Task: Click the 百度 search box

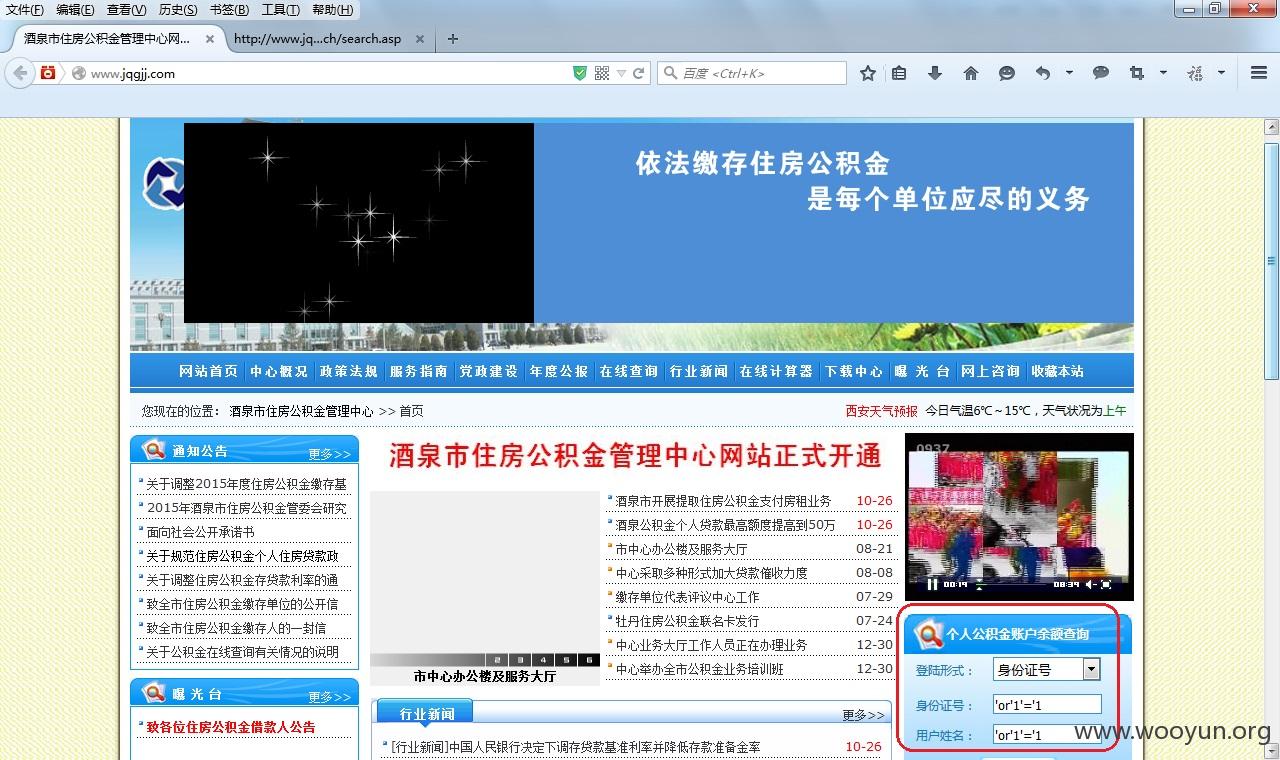Action: click(751, 73)
